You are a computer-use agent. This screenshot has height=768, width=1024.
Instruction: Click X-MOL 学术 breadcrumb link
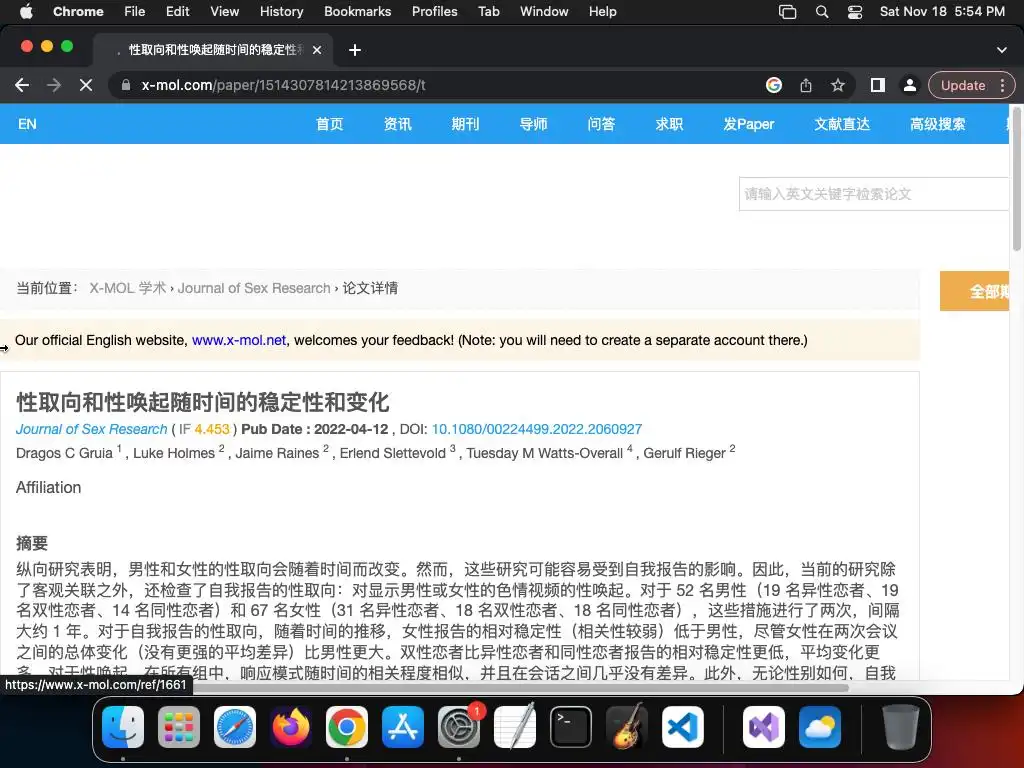(x=127, y=288)
